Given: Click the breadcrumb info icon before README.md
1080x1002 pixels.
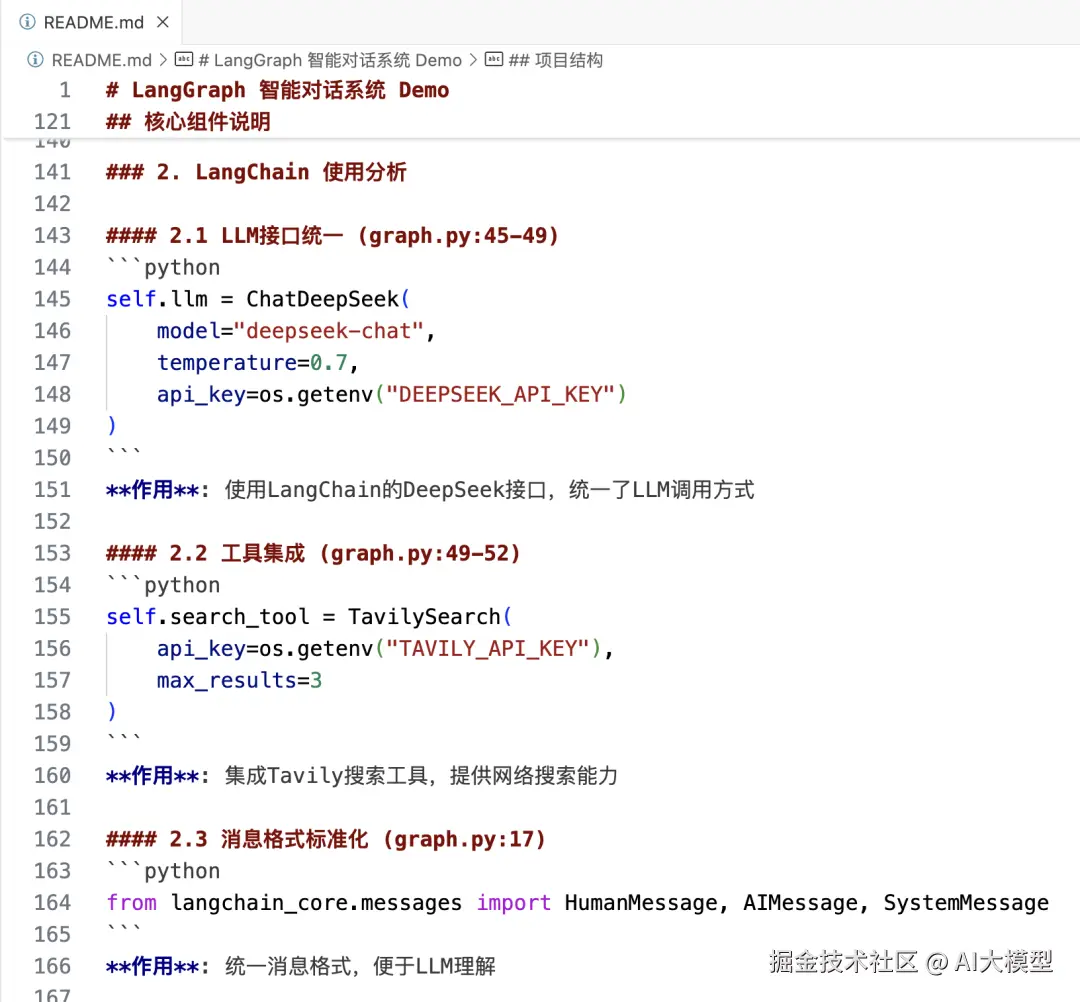Looking at the screenshot, I should (x=35, y=60).
